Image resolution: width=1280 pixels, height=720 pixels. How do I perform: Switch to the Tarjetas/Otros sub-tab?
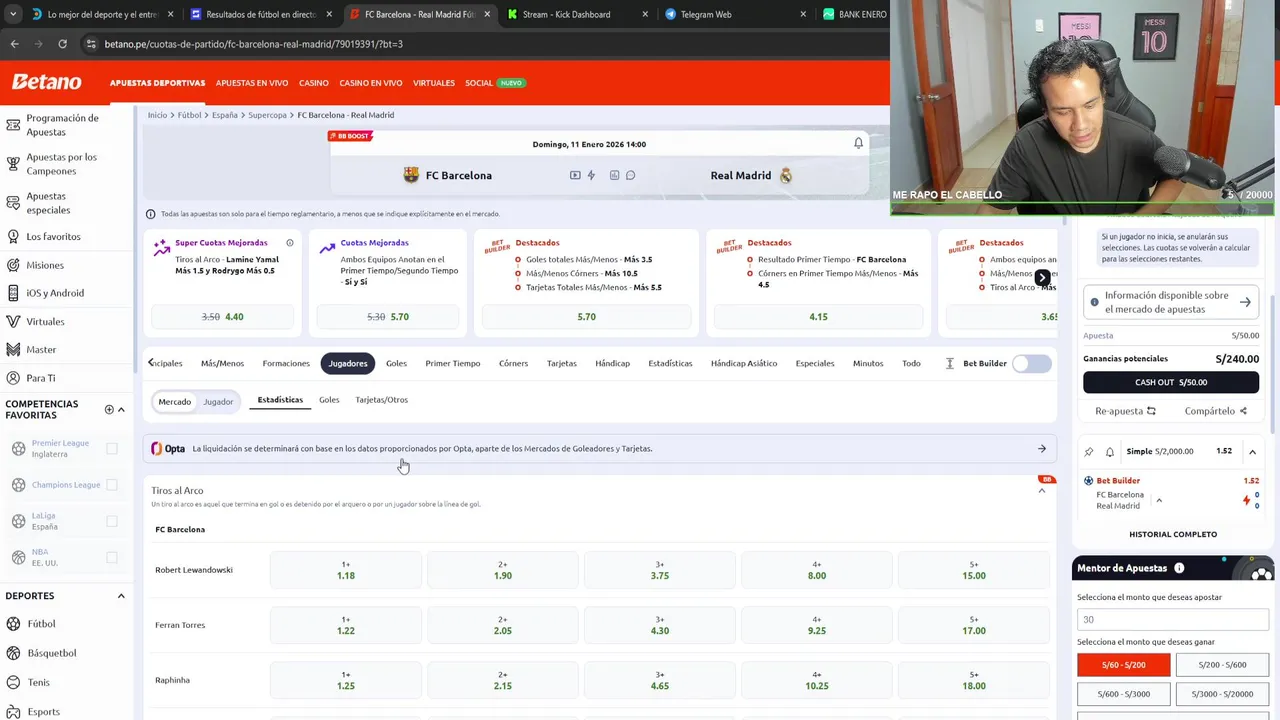(x=381, y=400)
